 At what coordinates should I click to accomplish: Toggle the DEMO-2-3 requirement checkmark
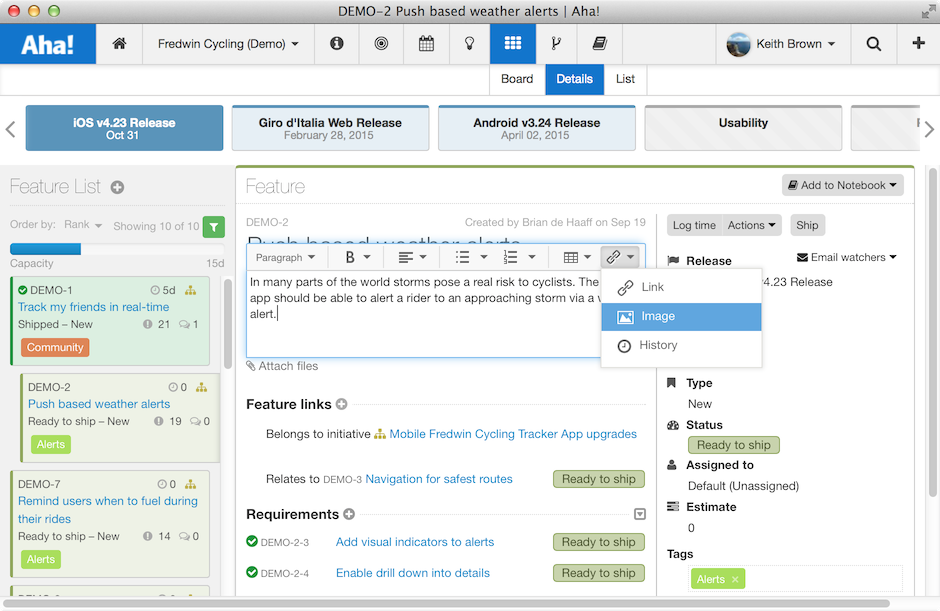pos(252,541)
